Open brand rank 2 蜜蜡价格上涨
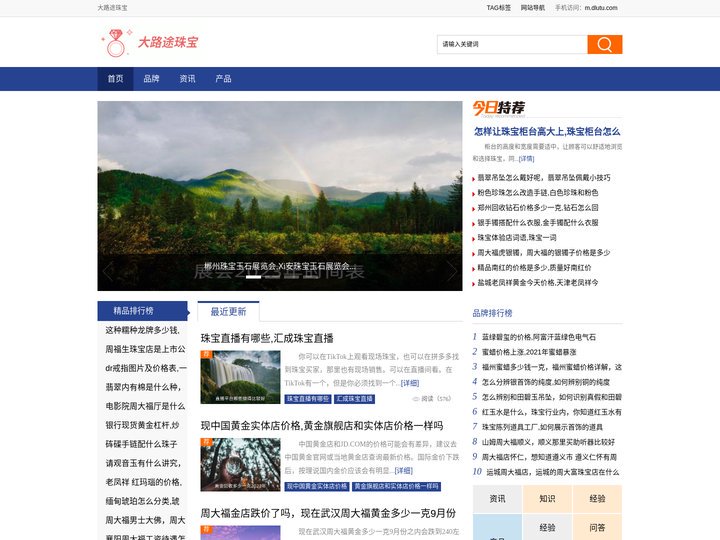Image resolution: width=720 pixels, height=540 pixels. pos(529,352)
